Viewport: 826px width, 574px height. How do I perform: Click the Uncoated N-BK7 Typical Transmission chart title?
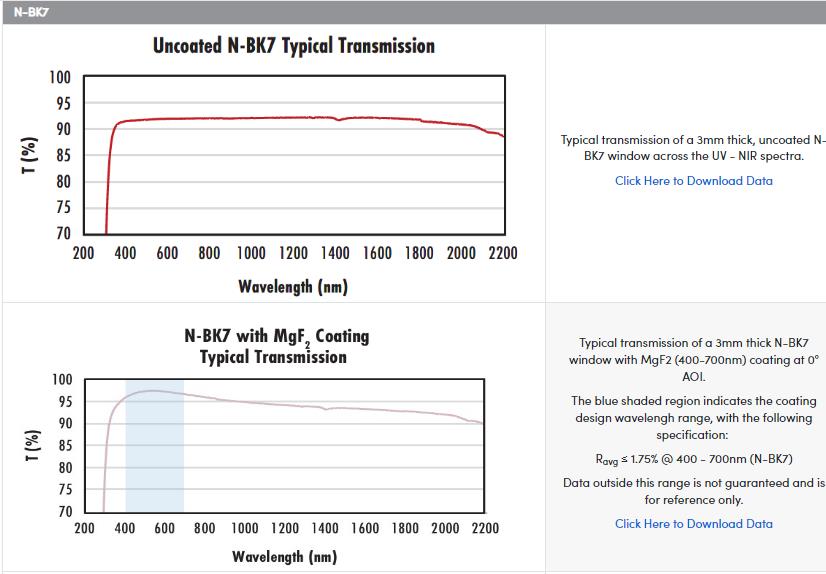pyautogui.click(x=293, y=46)
